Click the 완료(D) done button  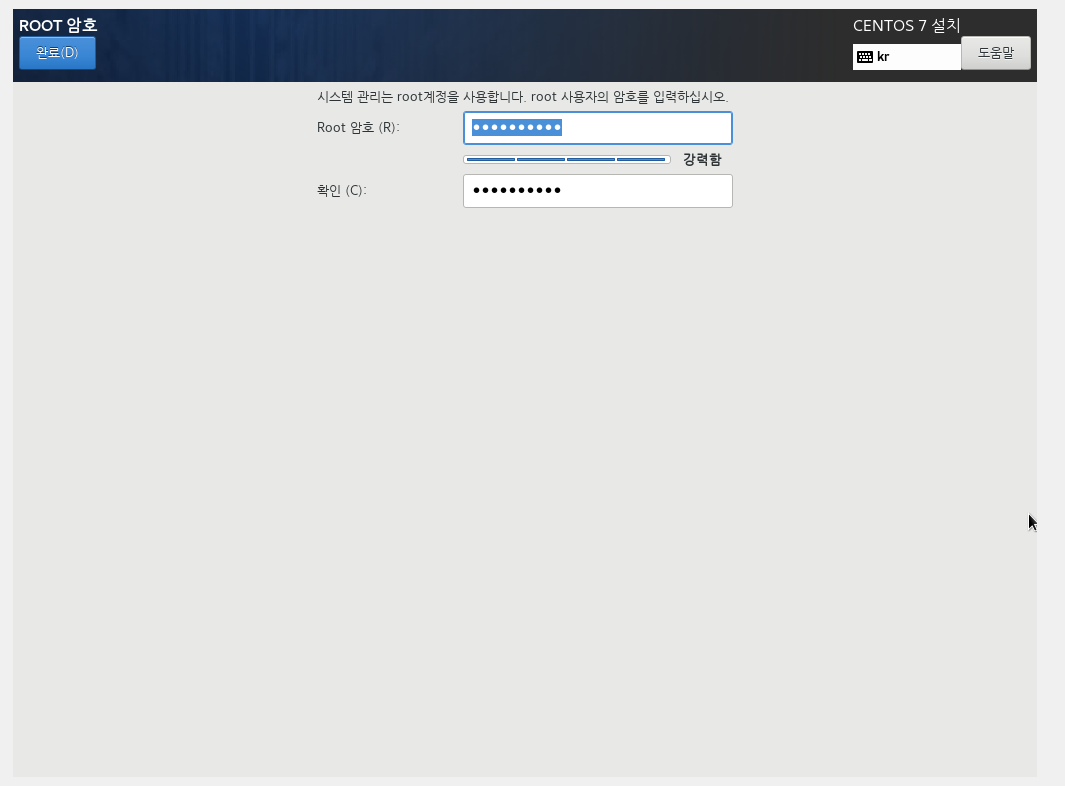tap(57, 53)
